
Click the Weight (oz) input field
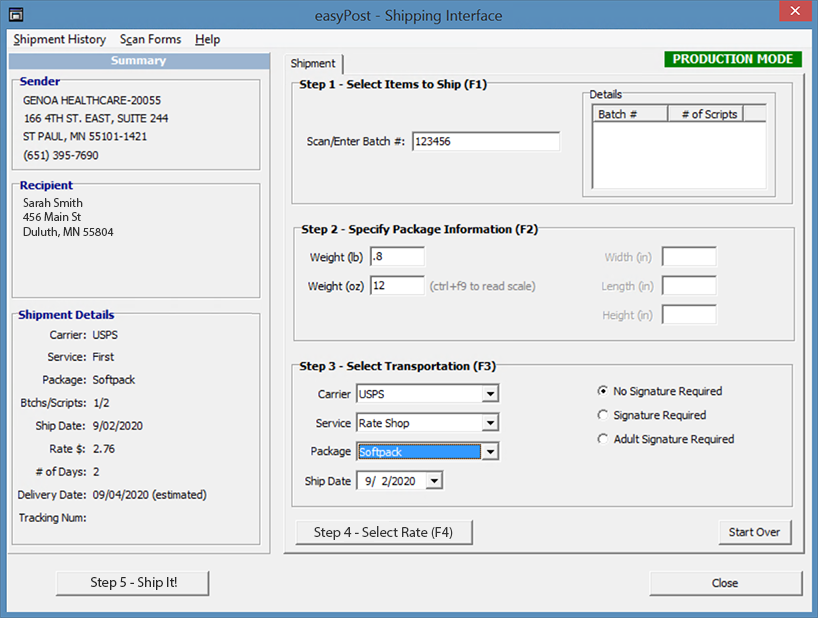point(397,286)
